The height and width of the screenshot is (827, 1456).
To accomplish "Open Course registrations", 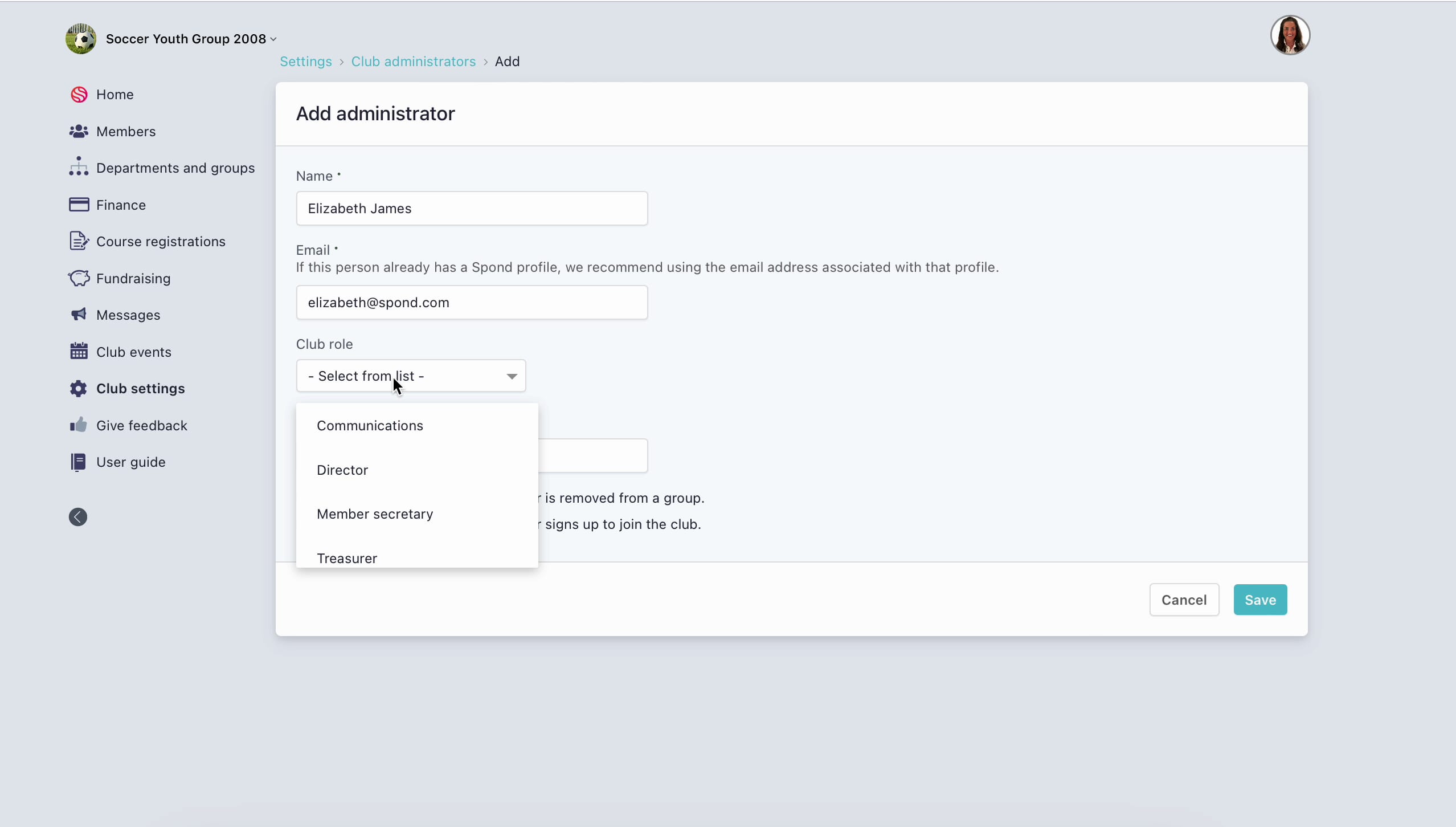I will coord(160,241).
